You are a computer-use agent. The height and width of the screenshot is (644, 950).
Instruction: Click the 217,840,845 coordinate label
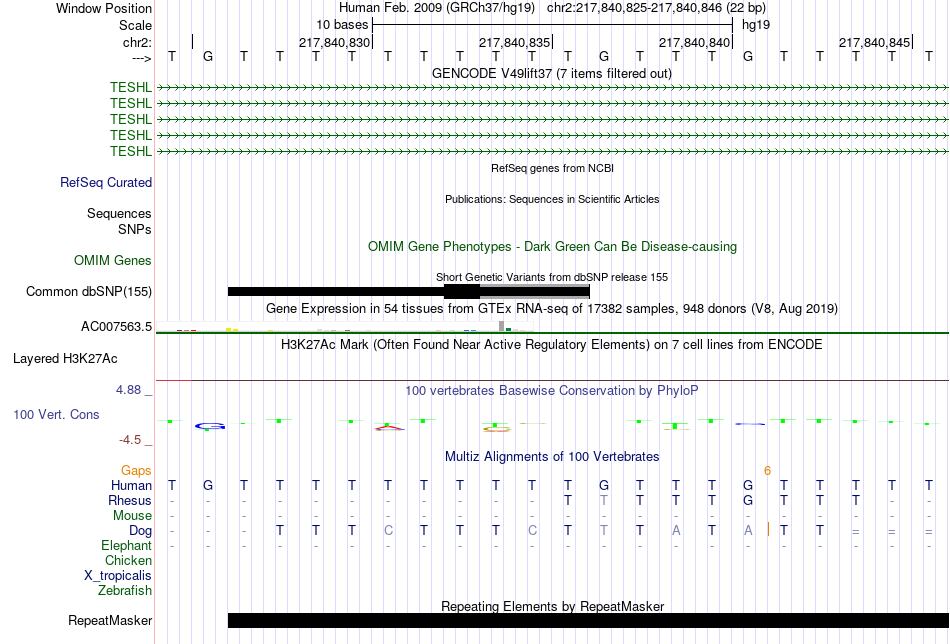[x=874, y=42]
